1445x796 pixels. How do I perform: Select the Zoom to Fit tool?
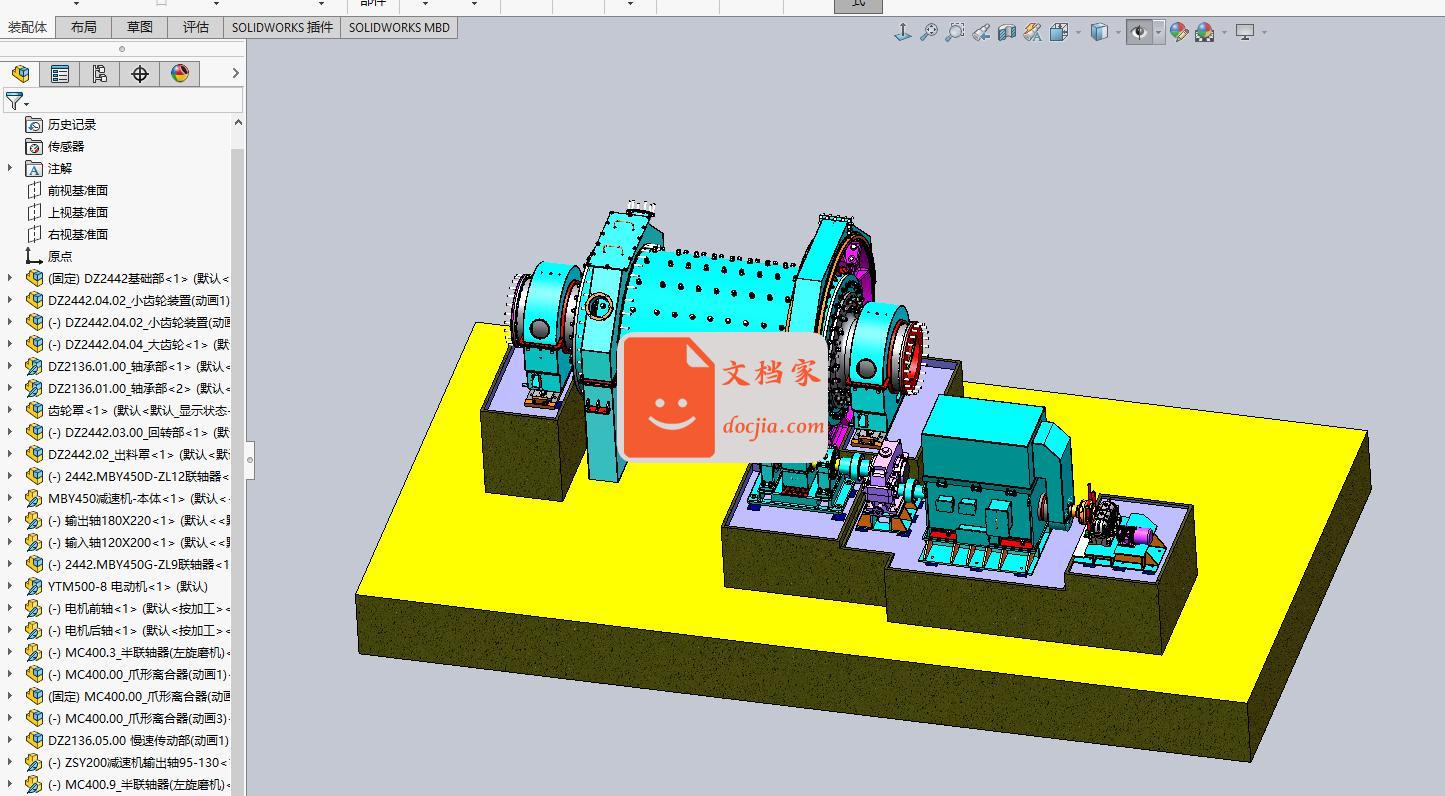pos(928,32)
